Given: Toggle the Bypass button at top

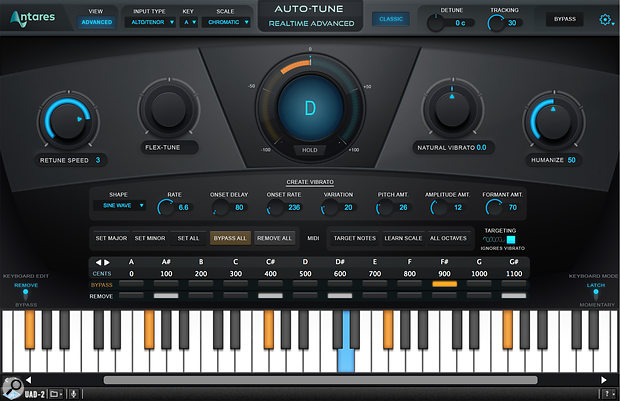Looking at the screenshot, I should click(x=565, y=19).
